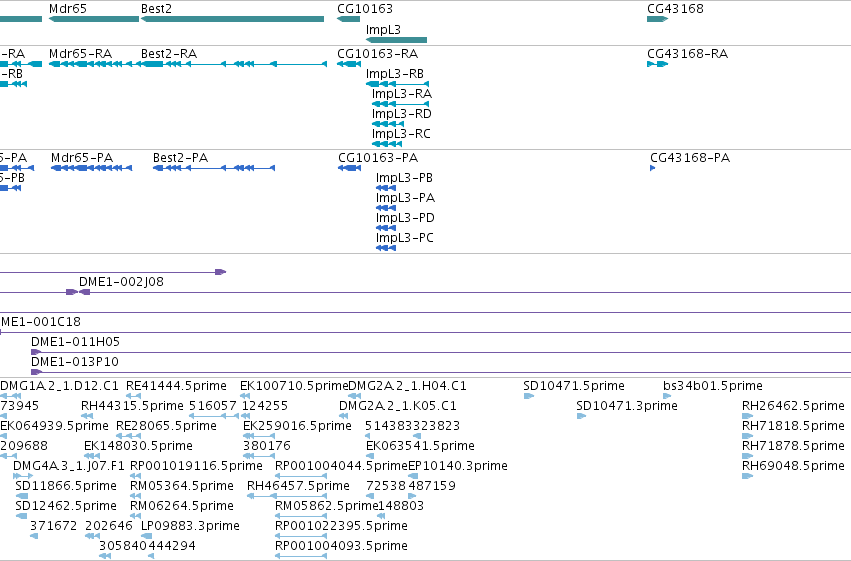Open EST RH46457.5prime

click(x=298, y=486)
